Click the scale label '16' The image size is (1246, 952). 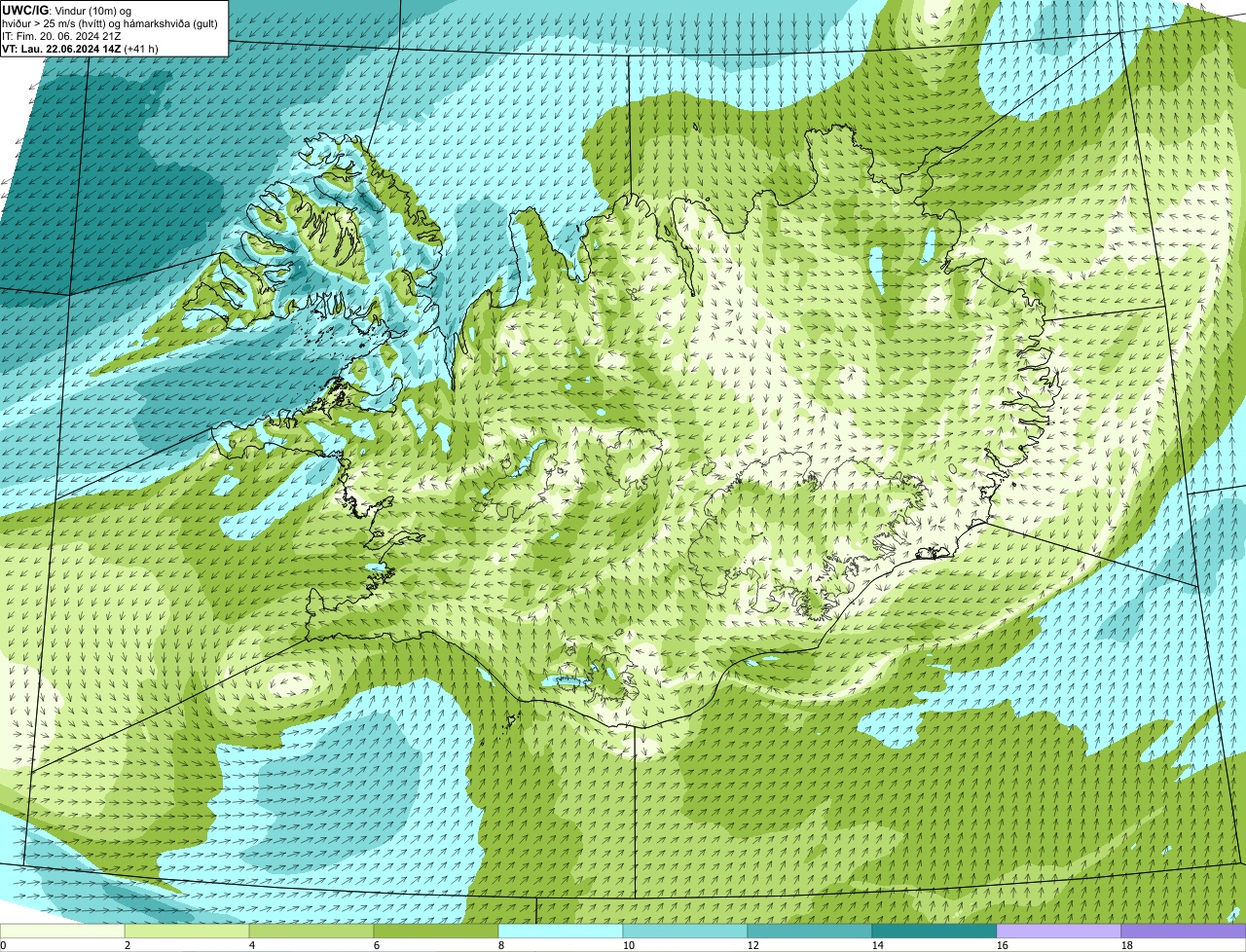(x=1003, y=945)
